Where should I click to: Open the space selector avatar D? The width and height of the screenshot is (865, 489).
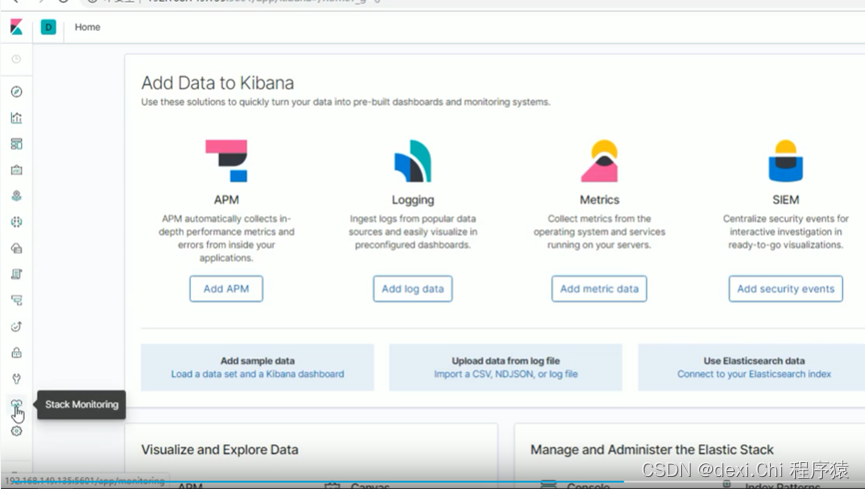49,26
